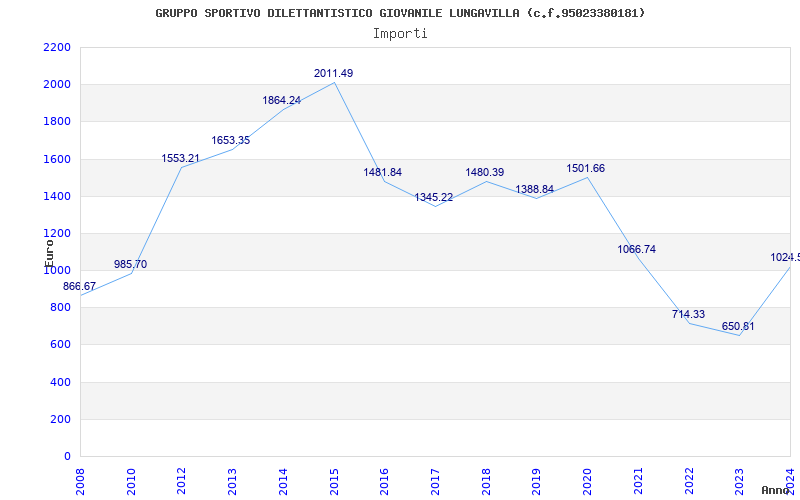Select the 866.67 data label

click(x=79, y=286)
